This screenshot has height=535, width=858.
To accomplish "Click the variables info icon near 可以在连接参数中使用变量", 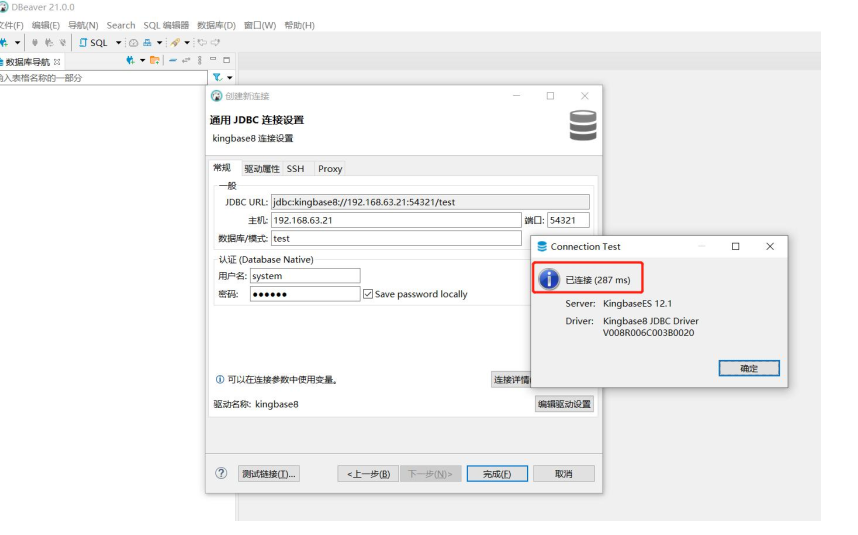I will coord(219,379).
